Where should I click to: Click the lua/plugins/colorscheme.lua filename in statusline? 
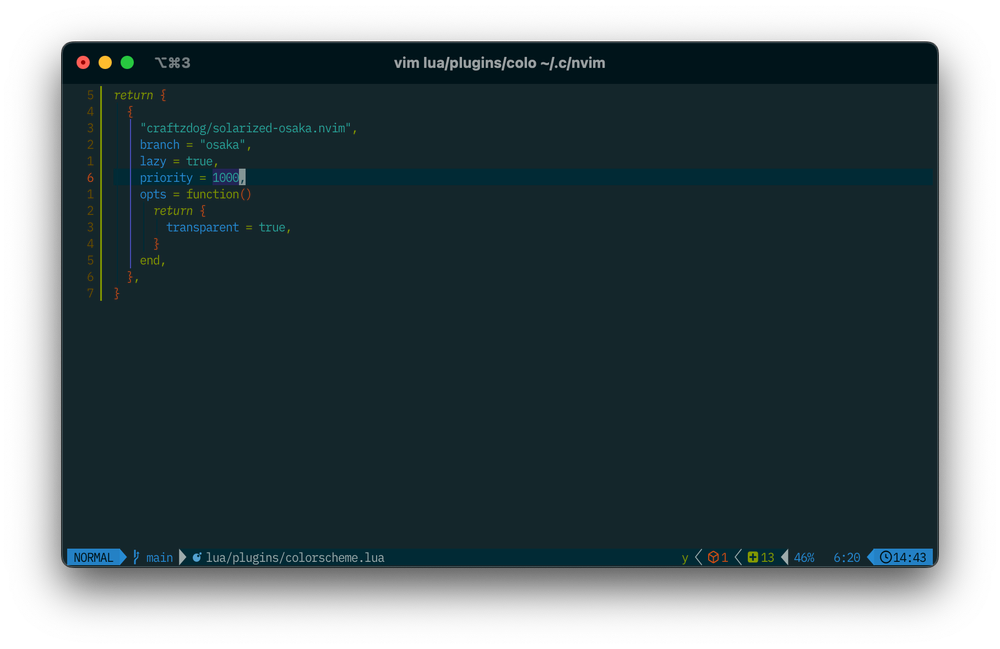coord(295,557)
